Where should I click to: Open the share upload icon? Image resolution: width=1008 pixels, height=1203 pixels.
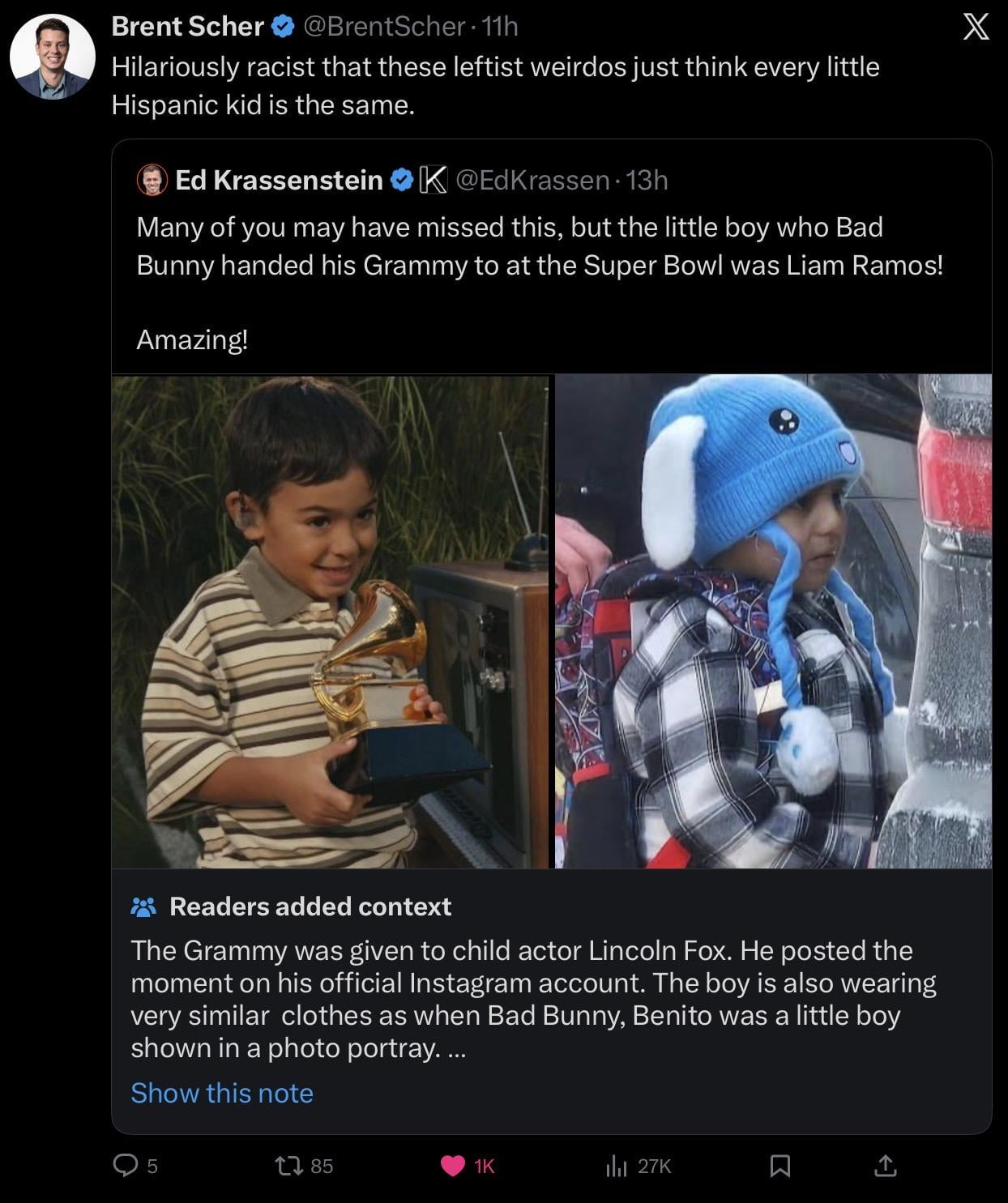tap(885, 1166)
